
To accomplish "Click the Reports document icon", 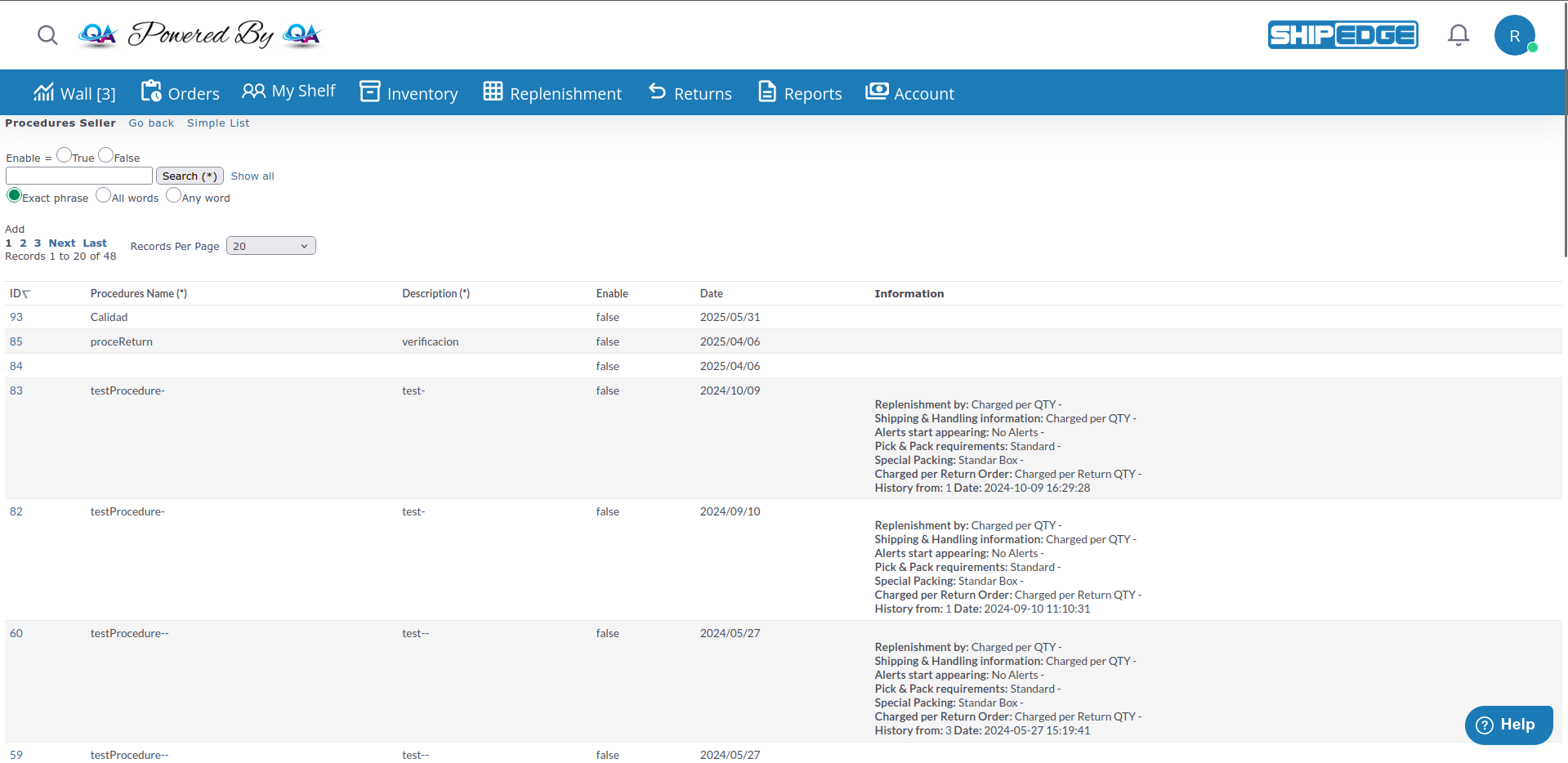I will tap(766, 91).
